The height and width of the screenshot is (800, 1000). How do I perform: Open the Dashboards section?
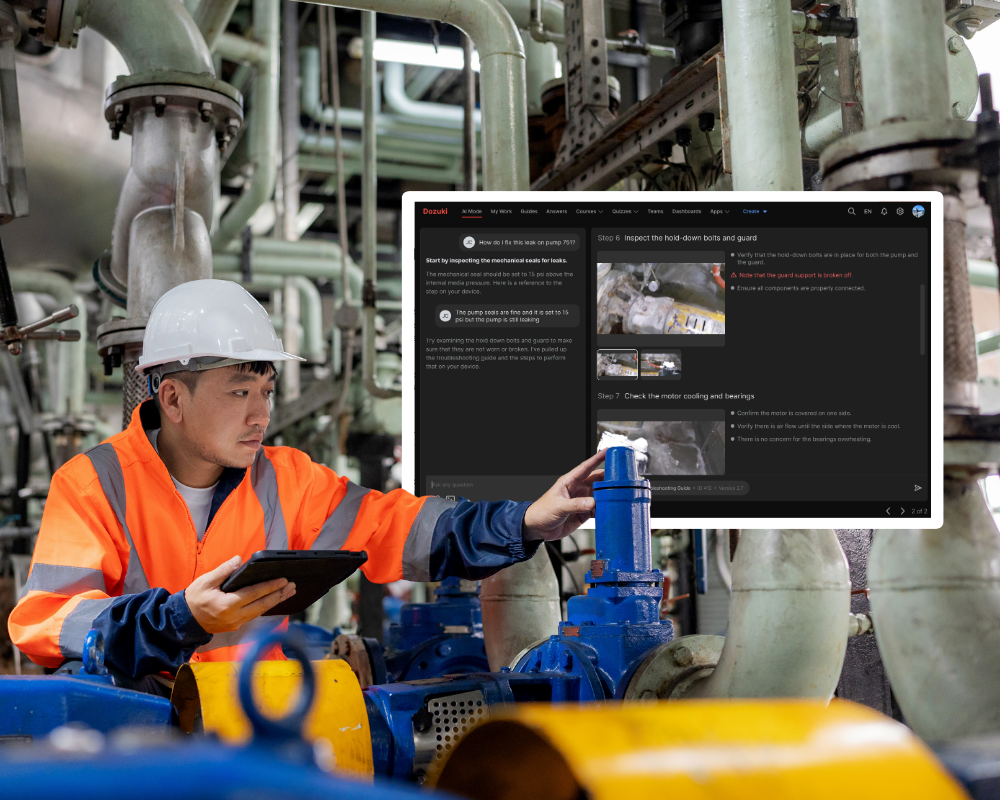pos(687,211)
